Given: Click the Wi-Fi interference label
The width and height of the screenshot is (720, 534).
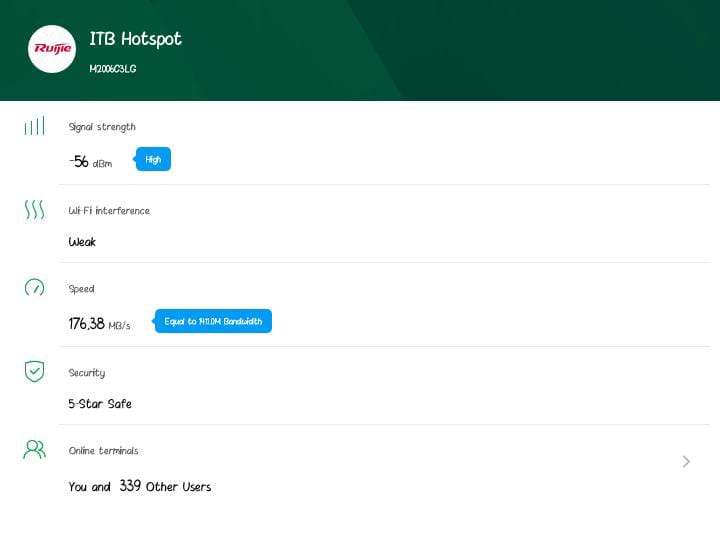Looking at the screenshot, I should pos(109,211).
